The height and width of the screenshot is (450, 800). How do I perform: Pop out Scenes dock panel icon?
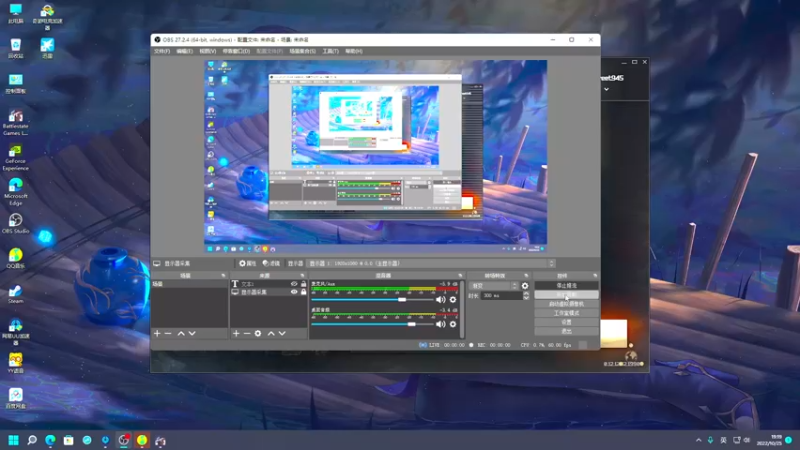coord(223,276)
